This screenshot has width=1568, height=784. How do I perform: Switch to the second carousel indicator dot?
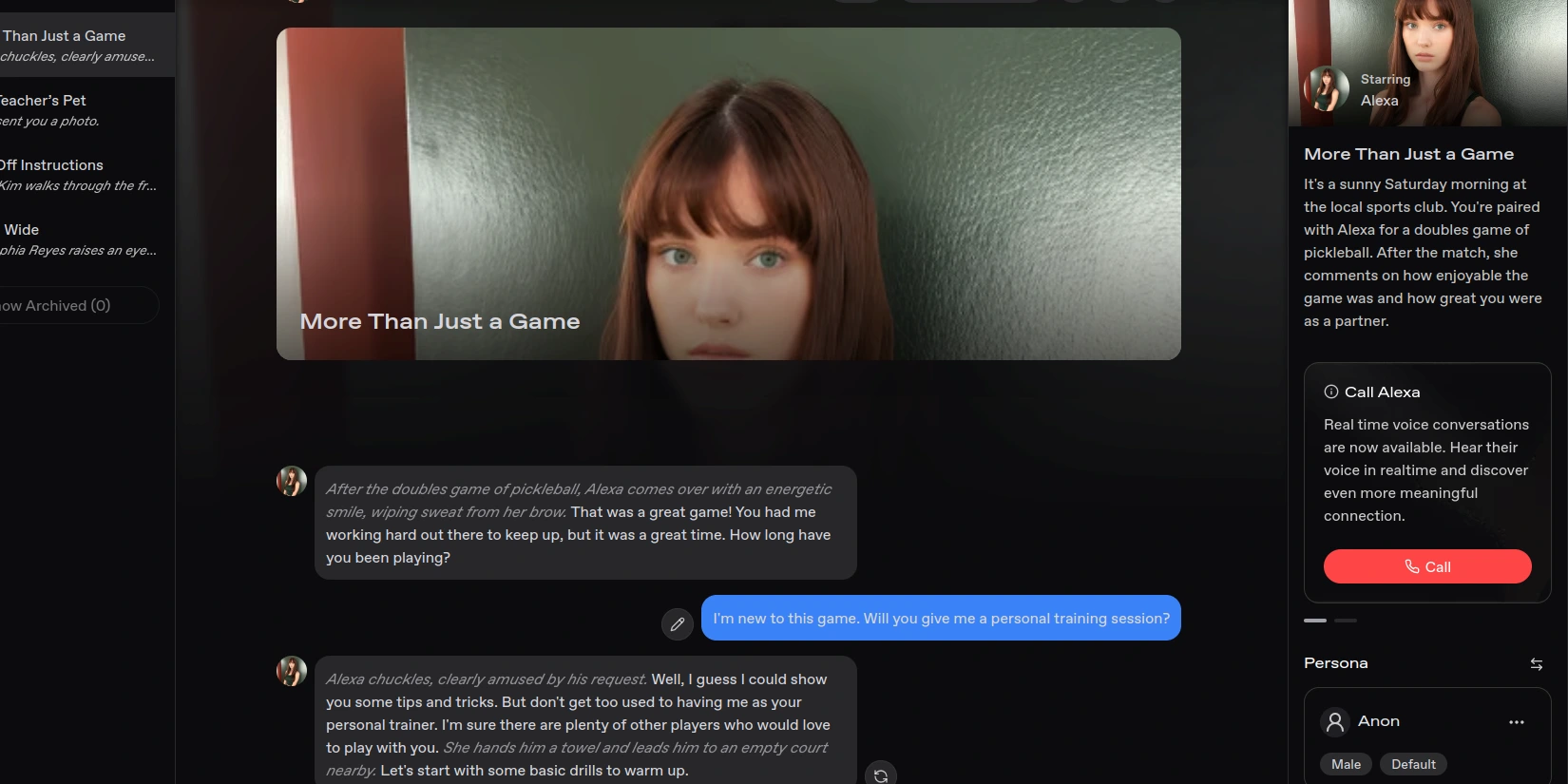(x=1345, y=621)
